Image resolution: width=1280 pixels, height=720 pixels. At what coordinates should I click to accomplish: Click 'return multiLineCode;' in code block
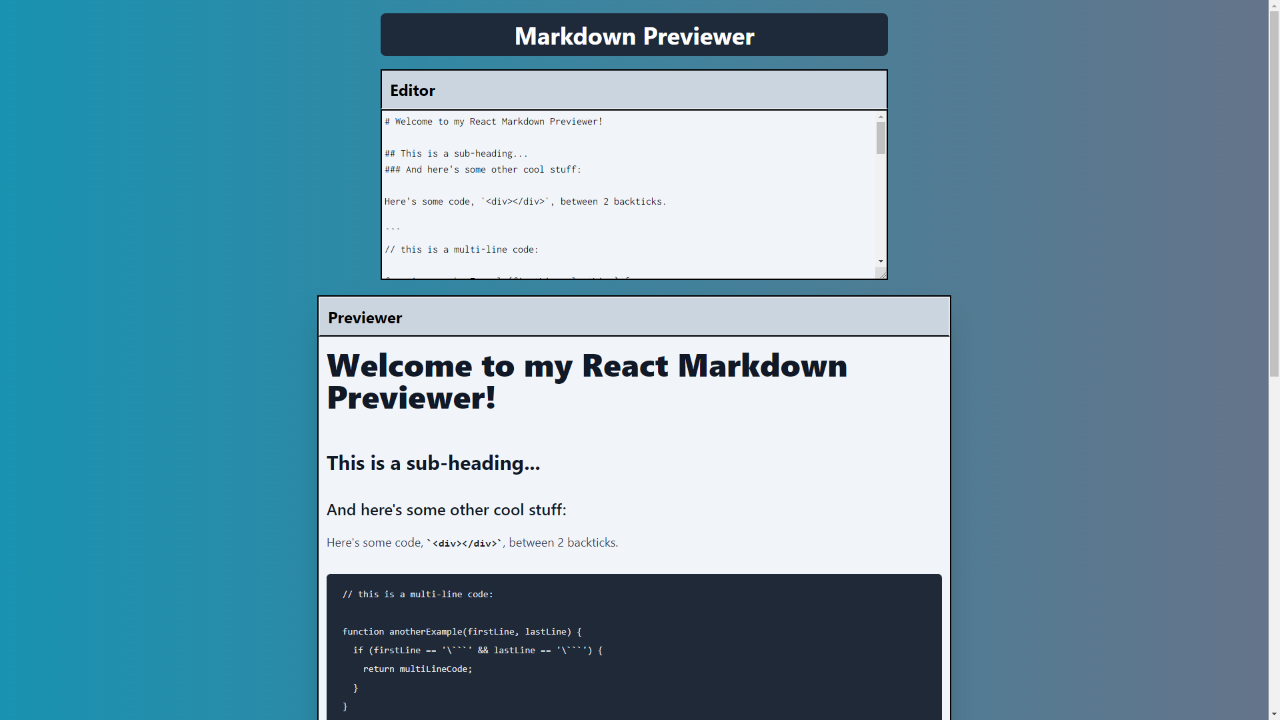coord(418,669)
